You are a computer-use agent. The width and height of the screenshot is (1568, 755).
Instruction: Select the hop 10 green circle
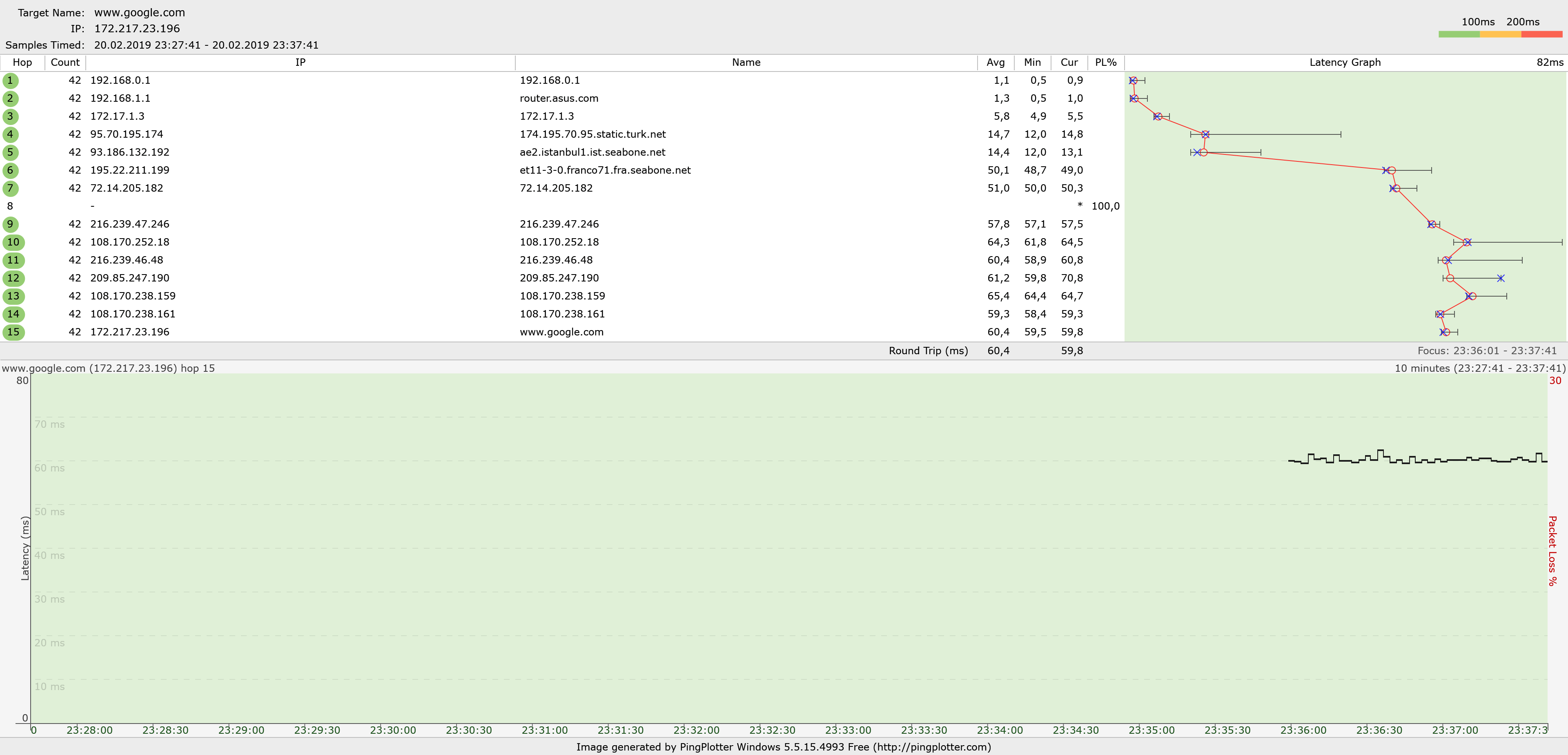click(13, 242)
